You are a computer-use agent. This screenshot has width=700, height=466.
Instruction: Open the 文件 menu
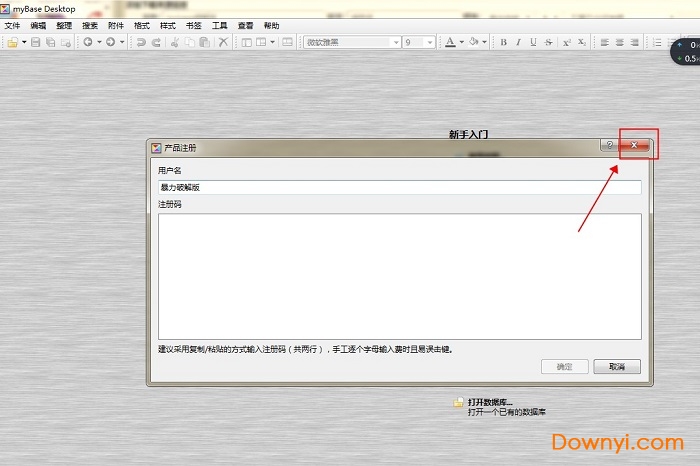point(12,25)
